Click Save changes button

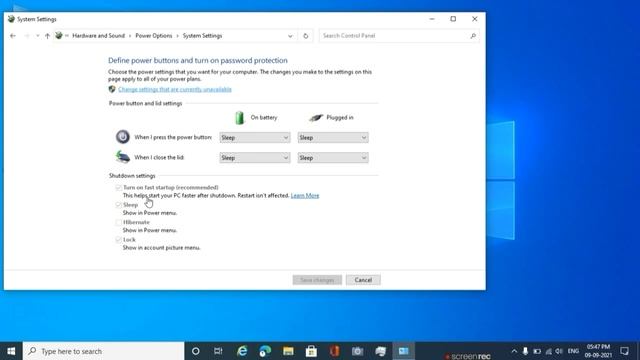pyautogui.click(x=317, y=280)
